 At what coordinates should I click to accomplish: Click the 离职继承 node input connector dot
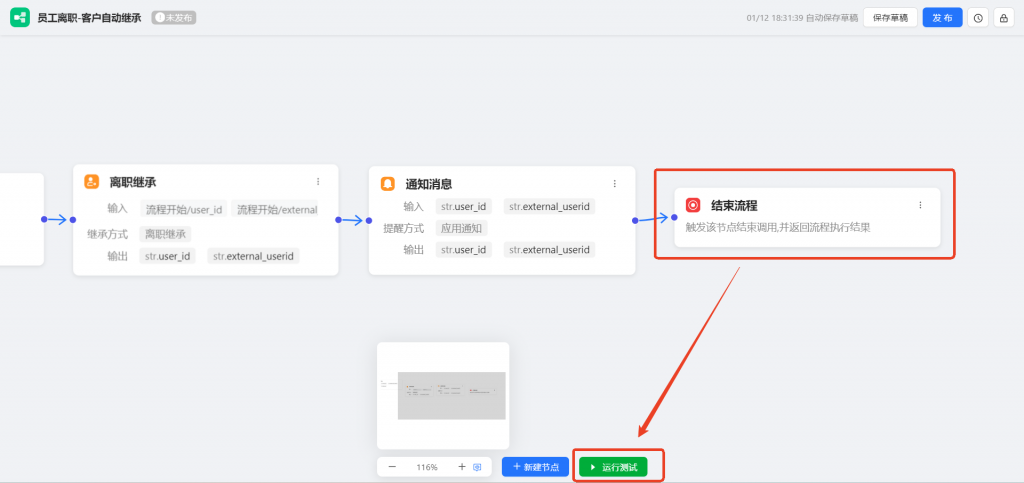pos(73,220)
